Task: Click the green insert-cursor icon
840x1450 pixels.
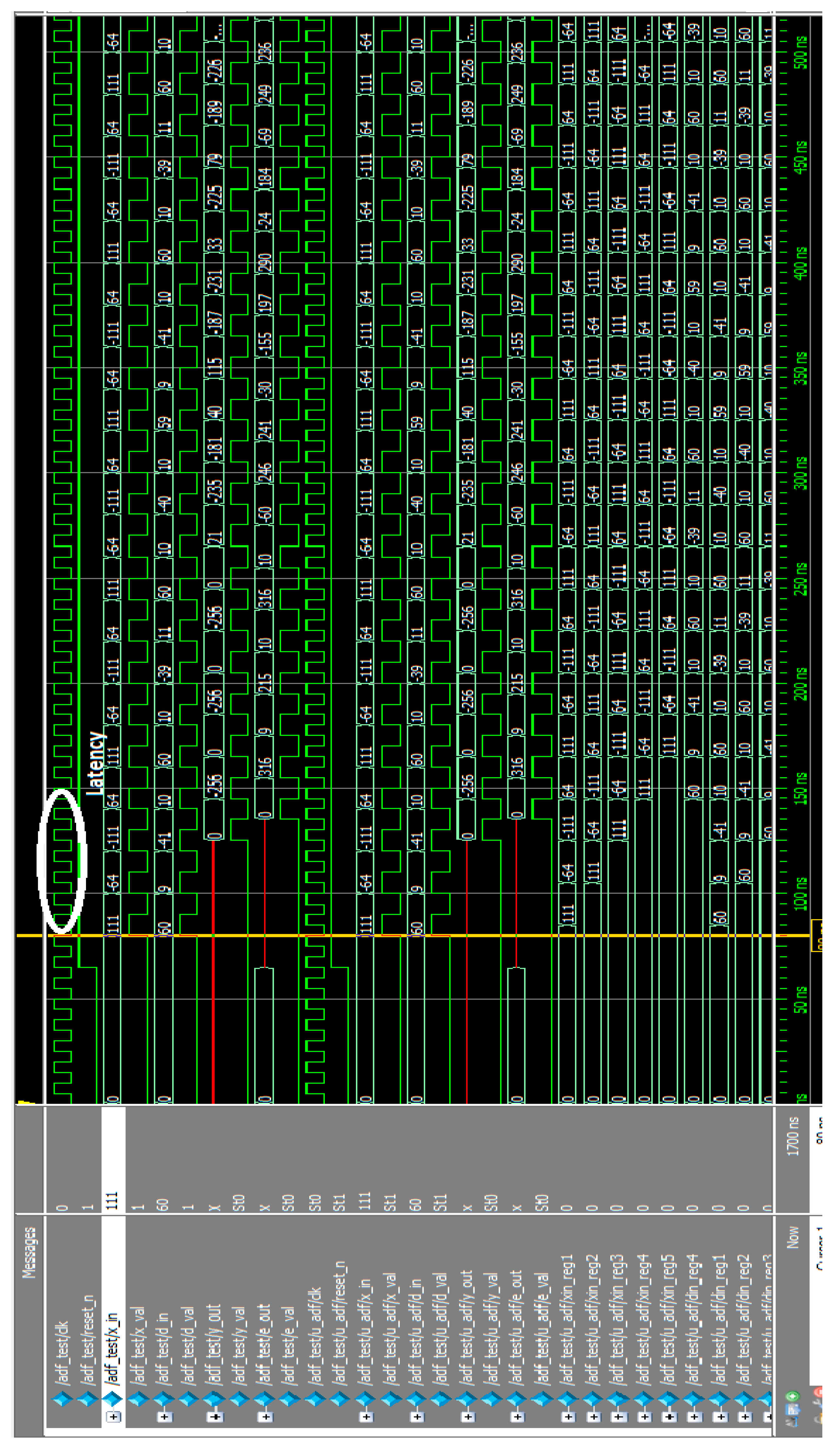Action: 793,1396
